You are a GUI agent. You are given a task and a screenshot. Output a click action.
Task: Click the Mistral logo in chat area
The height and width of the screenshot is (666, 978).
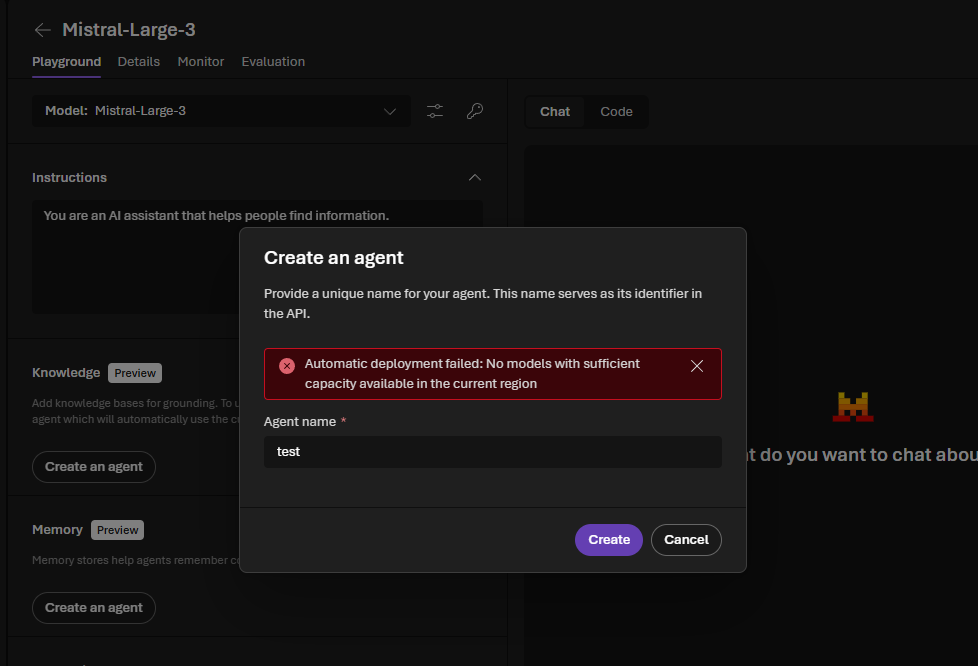tap(853, 407)
